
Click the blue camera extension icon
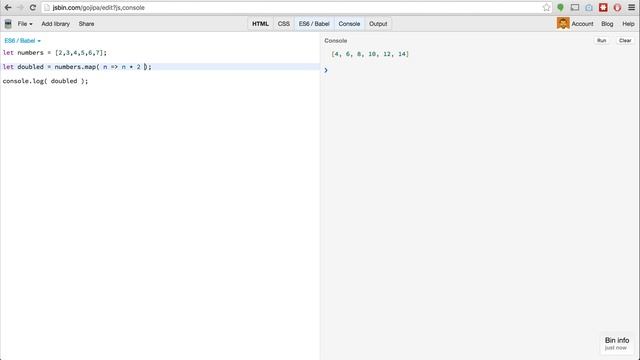pos(589,7)
